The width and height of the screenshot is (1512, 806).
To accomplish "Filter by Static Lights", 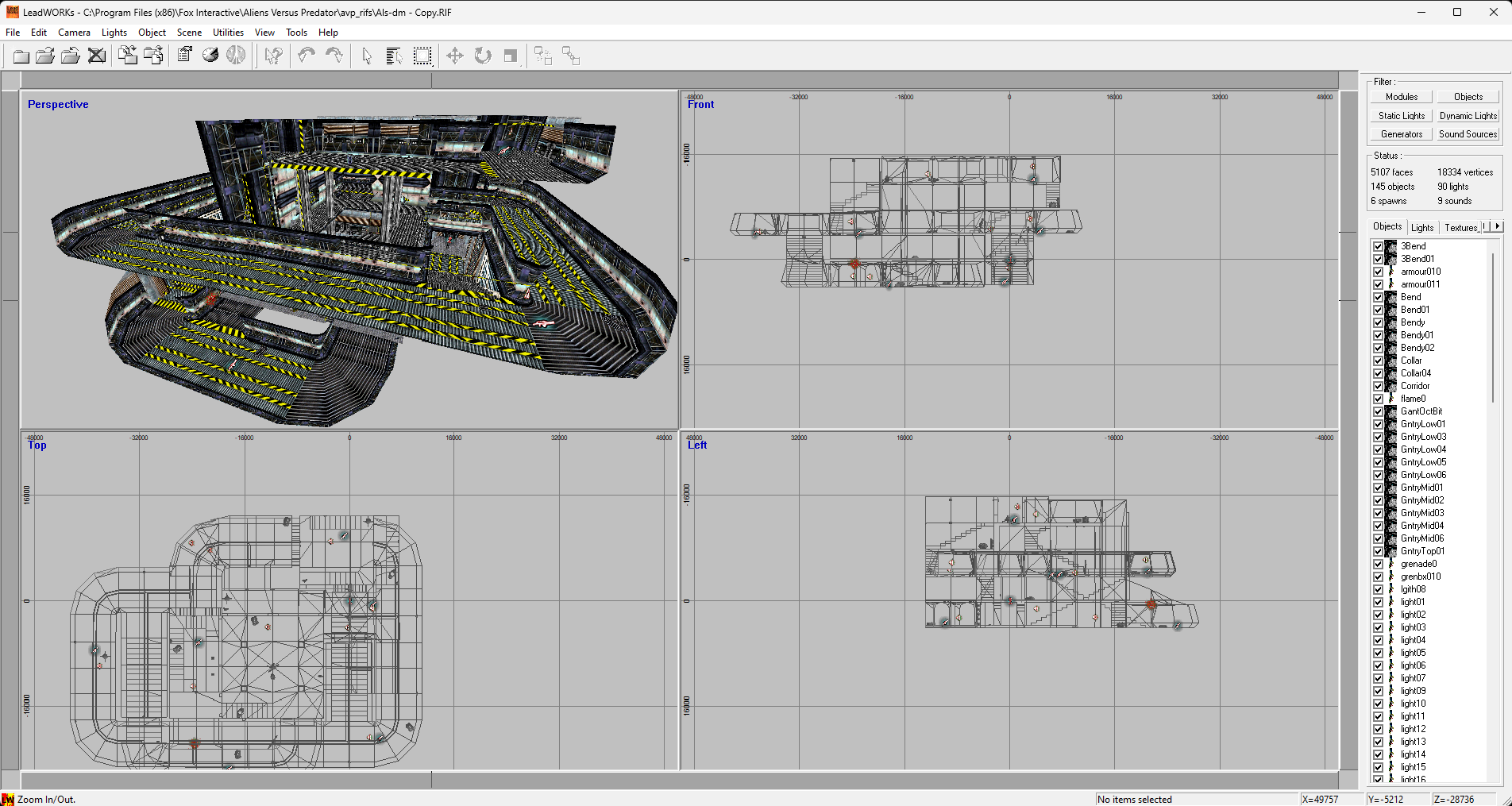I will [1402, 116].
